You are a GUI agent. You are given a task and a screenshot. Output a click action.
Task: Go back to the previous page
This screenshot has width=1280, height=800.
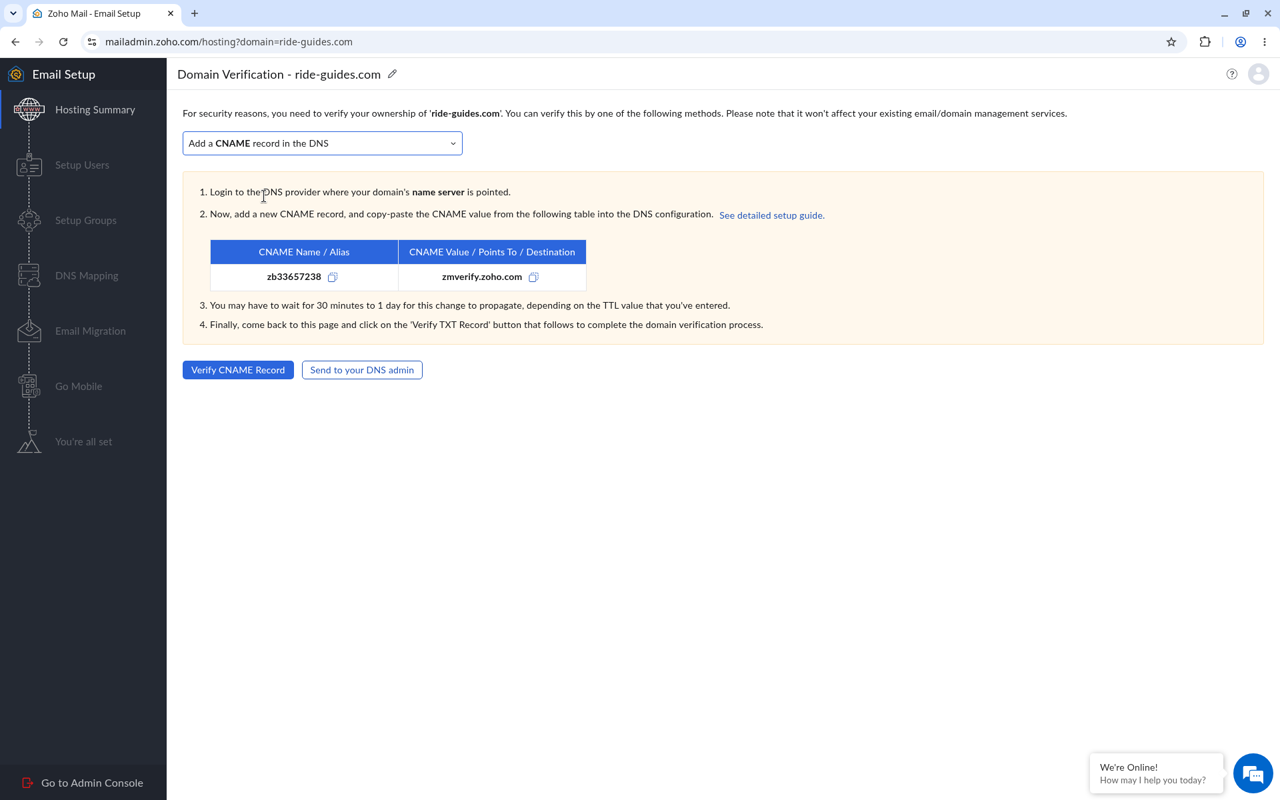(x=16, y=42)
